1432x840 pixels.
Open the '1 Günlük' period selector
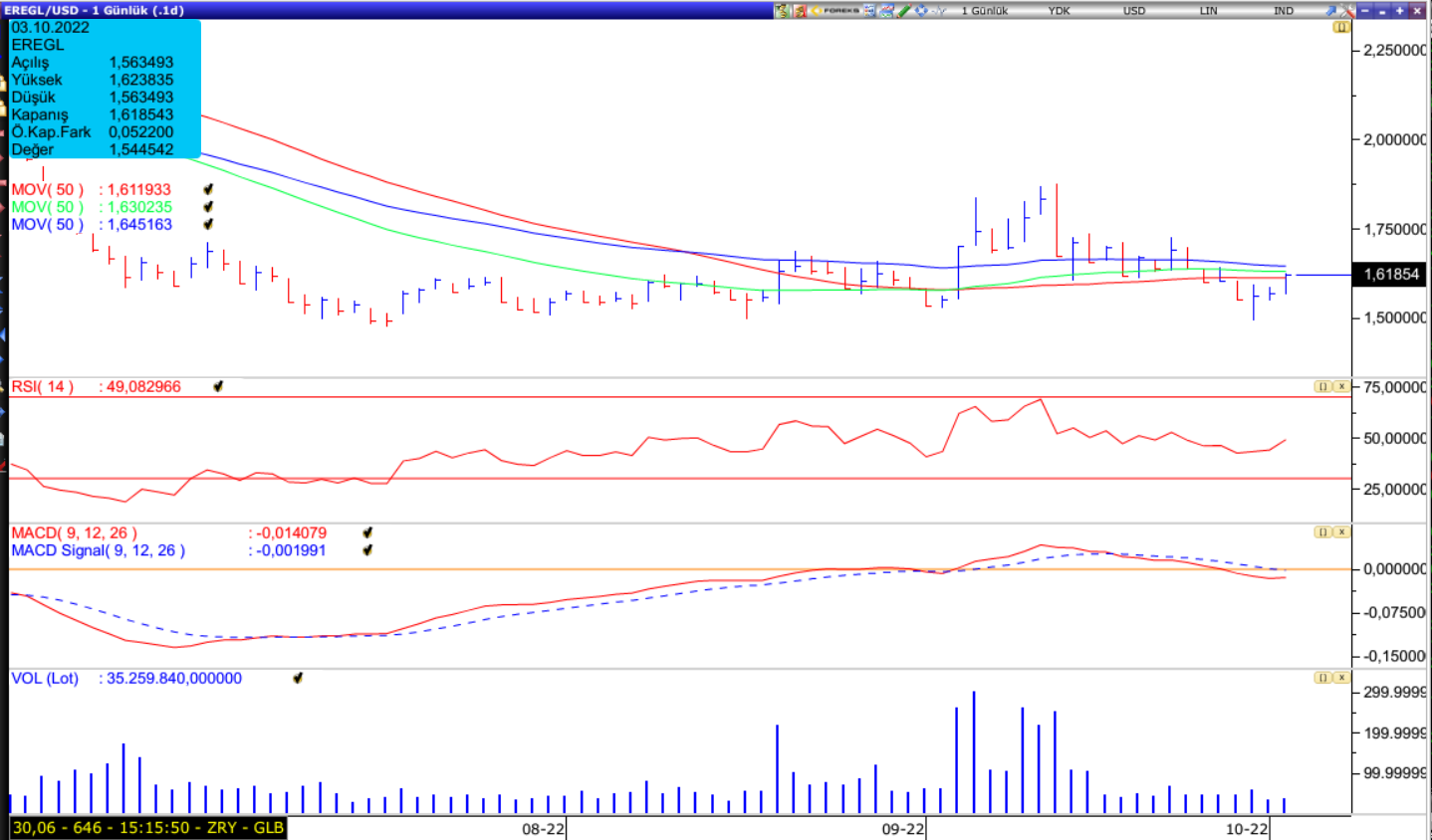tap(985, 10)
